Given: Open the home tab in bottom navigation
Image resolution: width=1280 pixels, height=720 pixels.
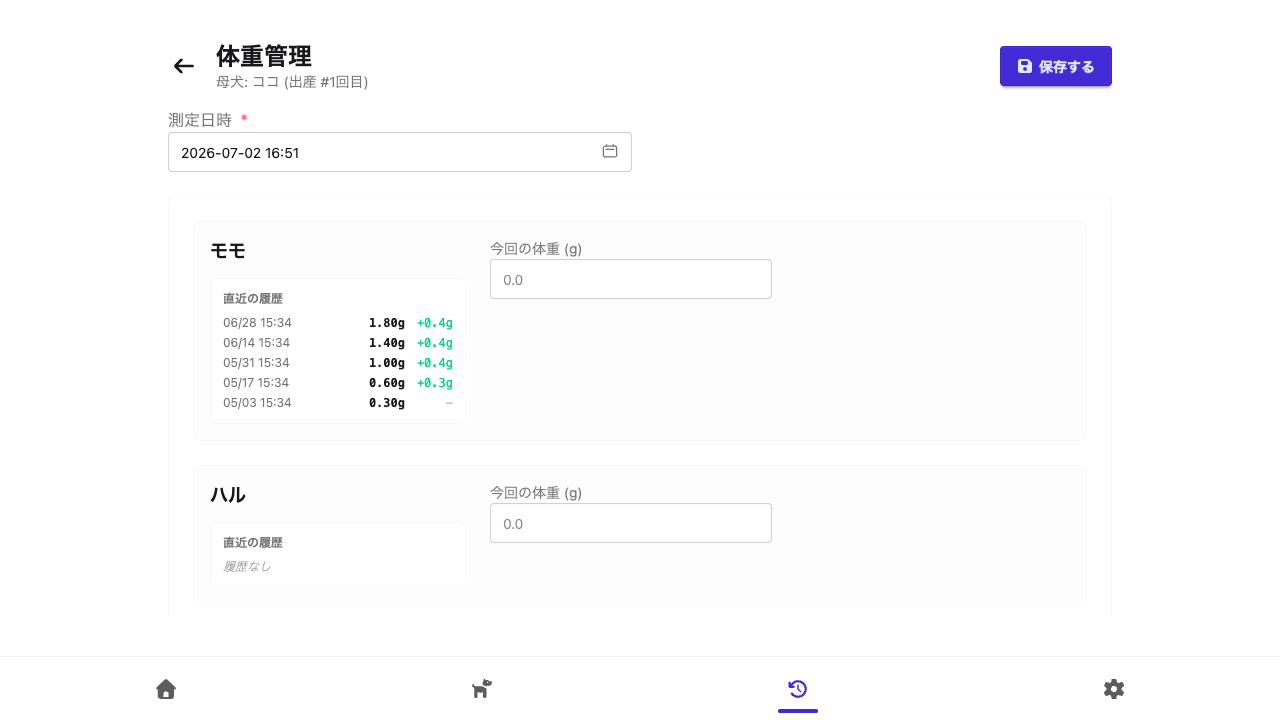Looking at the screenshot, I should point(166,689).
